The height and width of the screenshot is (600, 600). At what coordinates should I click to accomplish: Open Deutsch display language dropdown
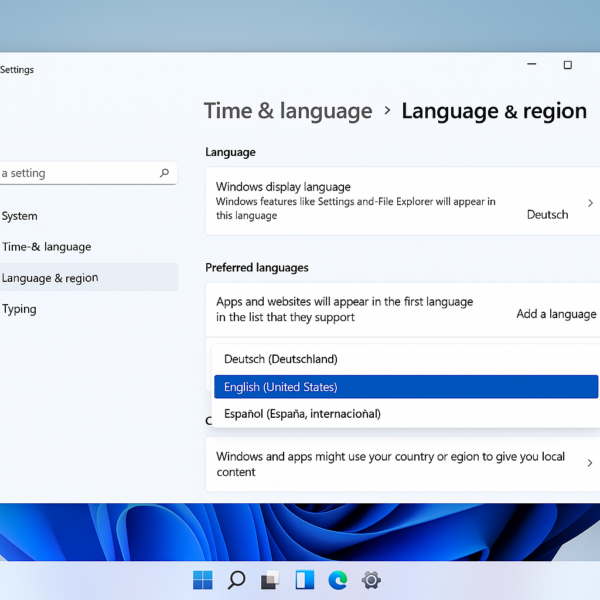pyautogui.click(x=547, y=214)
